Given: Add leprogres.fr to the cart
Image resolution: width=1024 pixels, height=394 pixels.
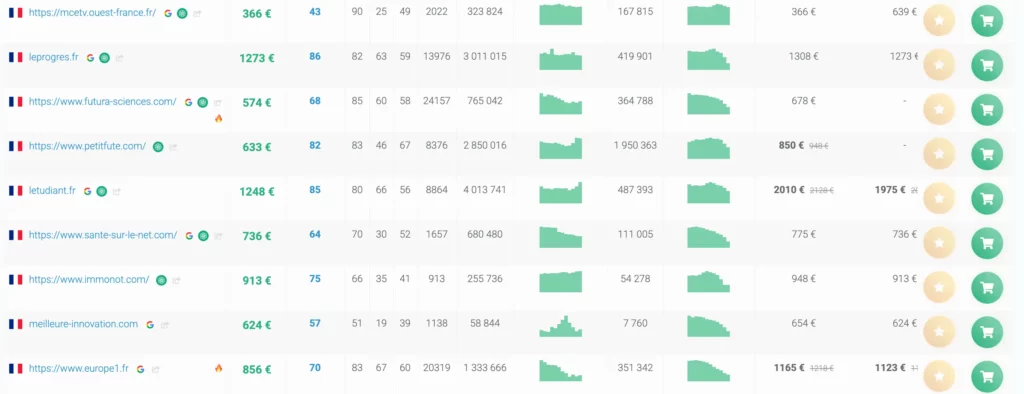Looking at the screenshot, I should (x=987, y=65).
